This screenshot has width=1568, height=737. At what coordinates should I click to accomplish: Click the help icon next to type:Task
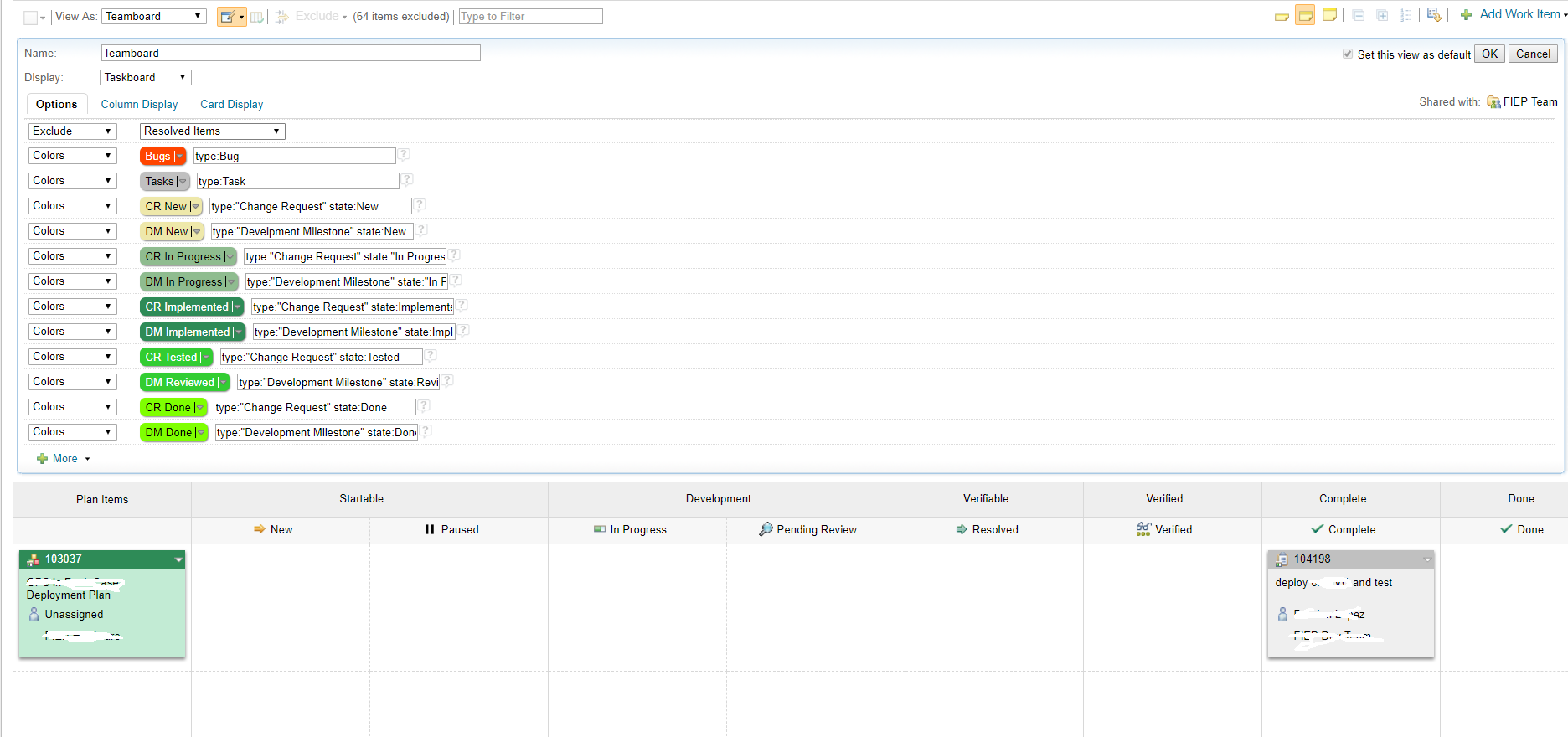coord(407,180)
